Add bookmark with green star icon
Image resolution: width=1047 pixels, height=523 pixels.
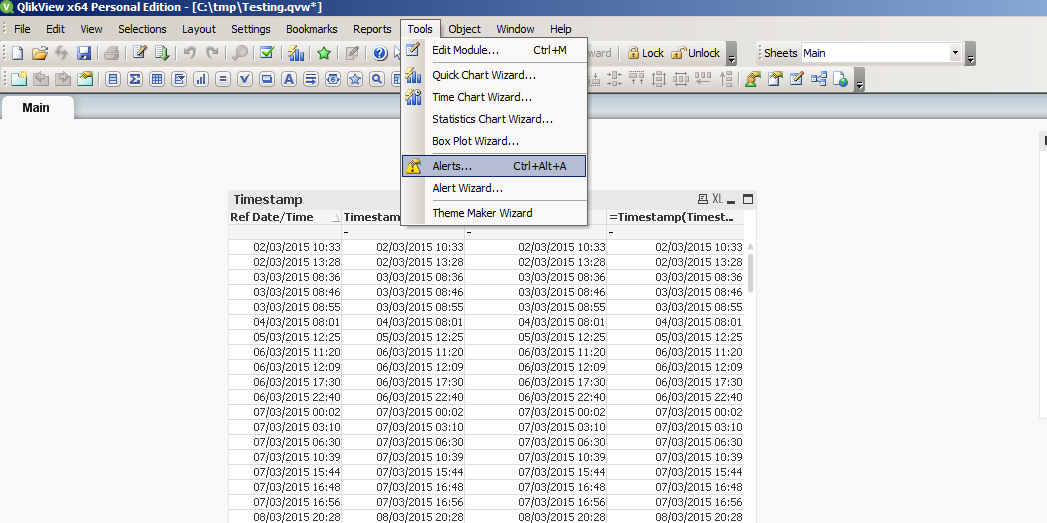[325, 53]
